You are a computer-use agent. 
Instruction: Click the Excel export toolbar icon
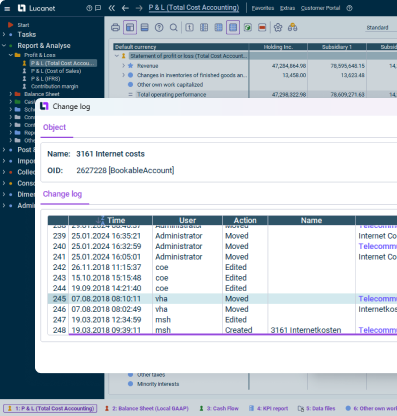point(248,27)
